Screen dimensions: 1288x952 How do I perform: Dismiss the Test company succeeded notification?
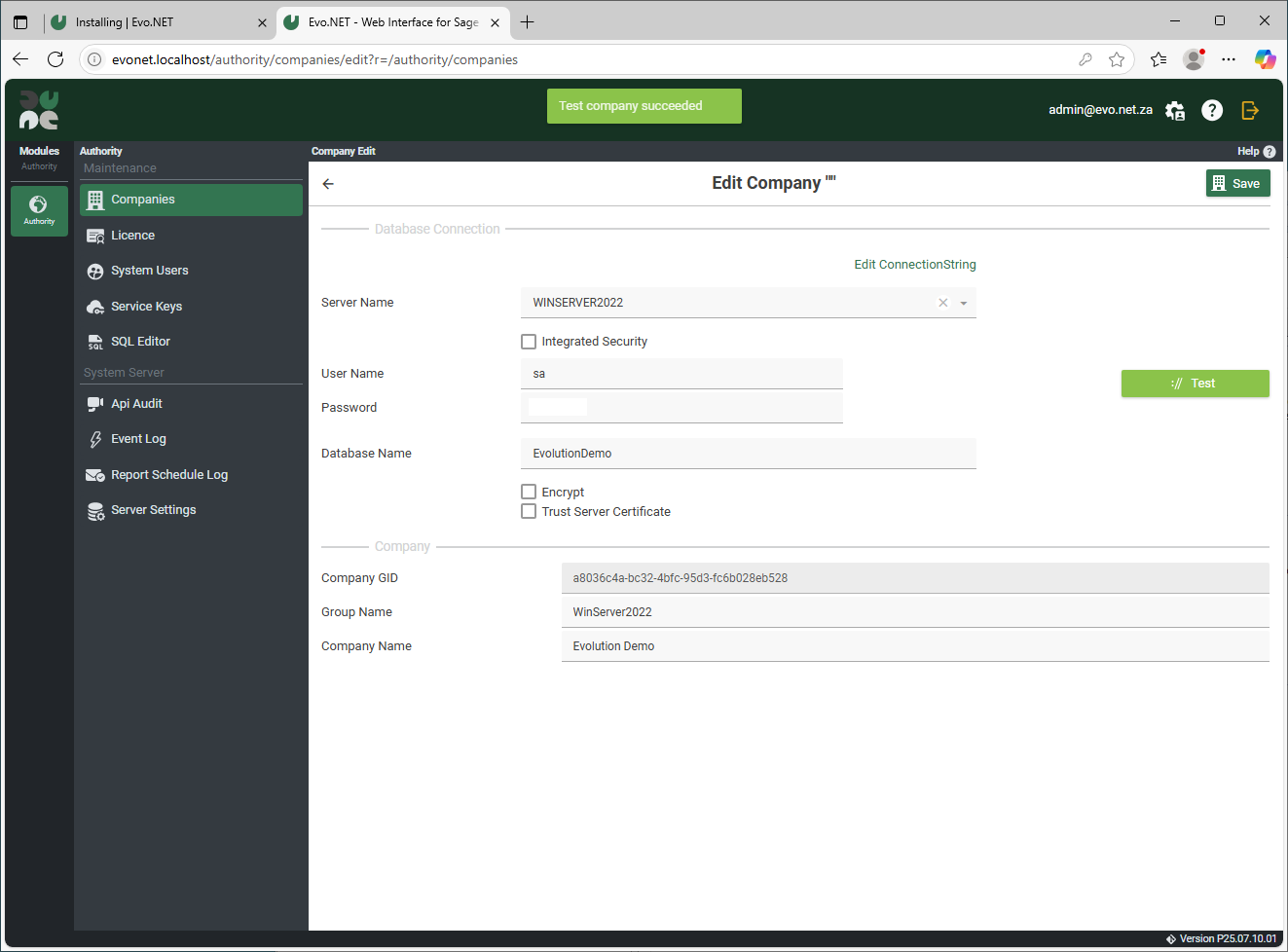(644, 106)
